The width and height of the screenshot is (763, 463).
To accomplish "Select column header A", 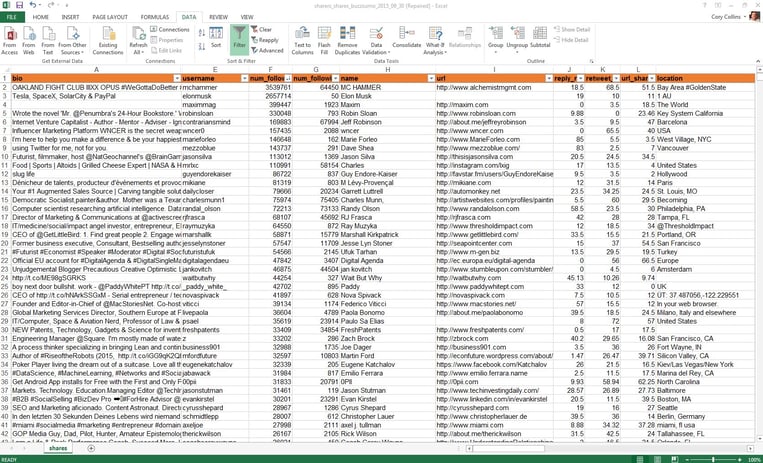I will point(96,70).
